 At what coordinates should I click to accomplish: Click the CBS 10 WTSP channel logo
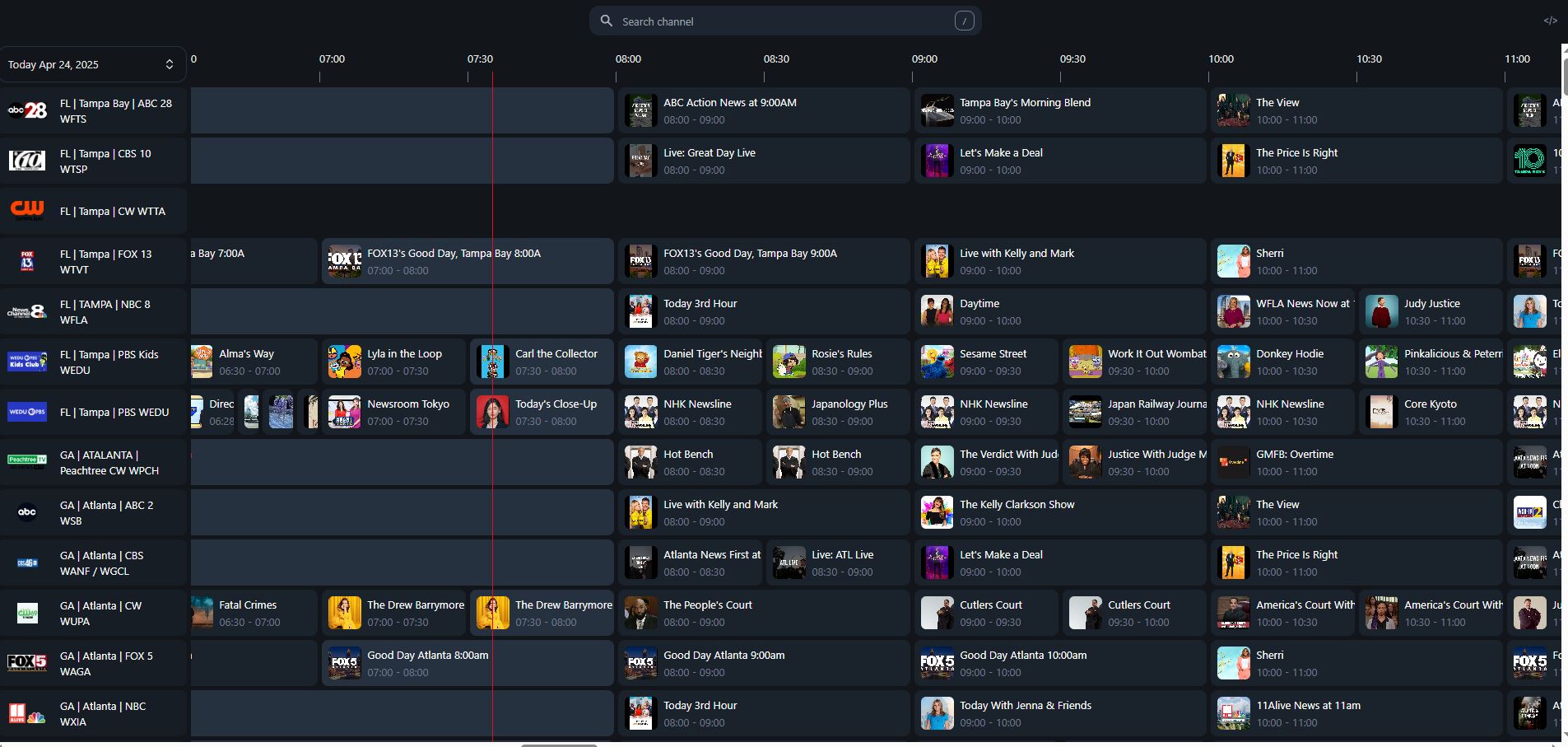[27, 161]
